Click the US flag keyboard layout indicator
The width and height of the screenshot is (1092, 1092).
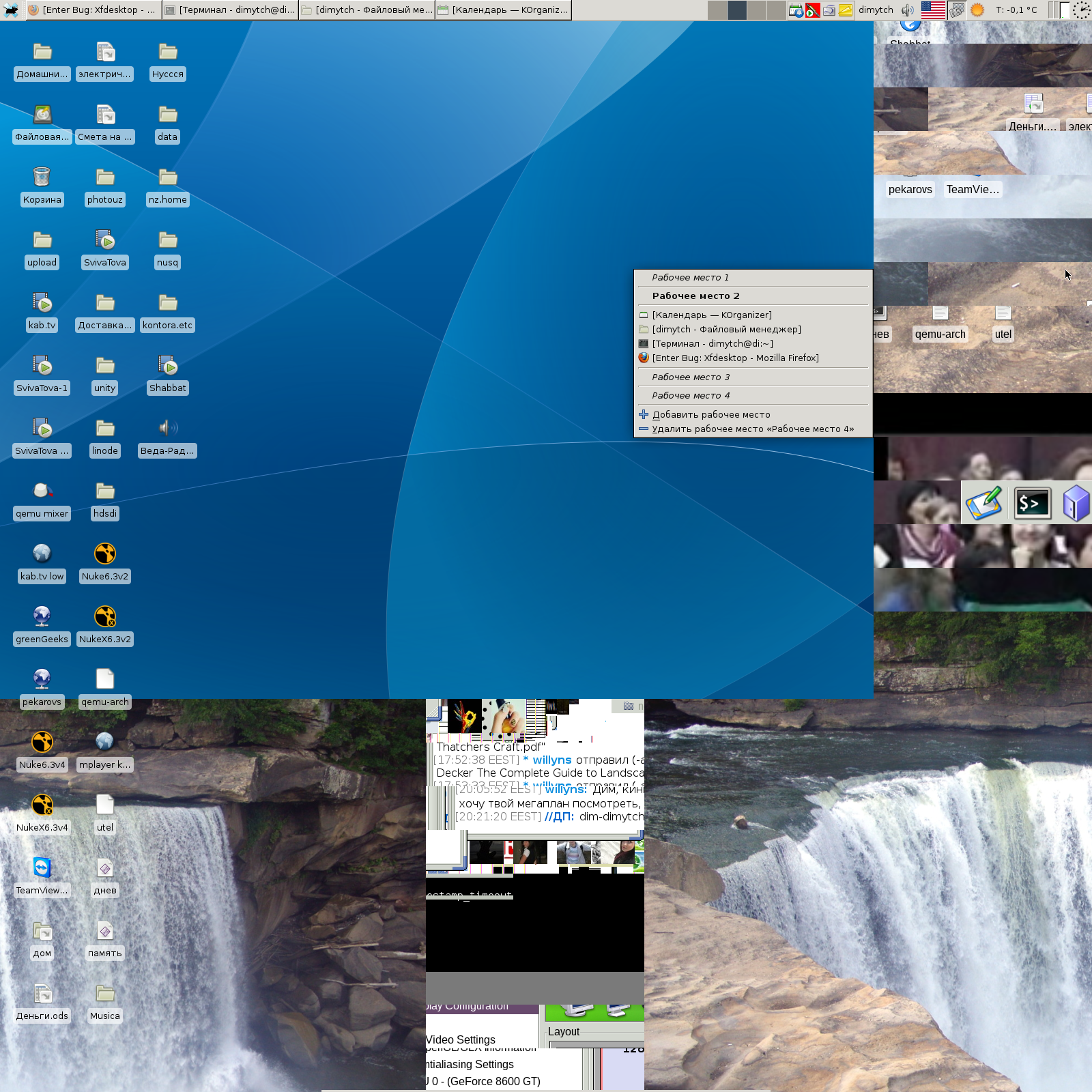tap(932, 10)
